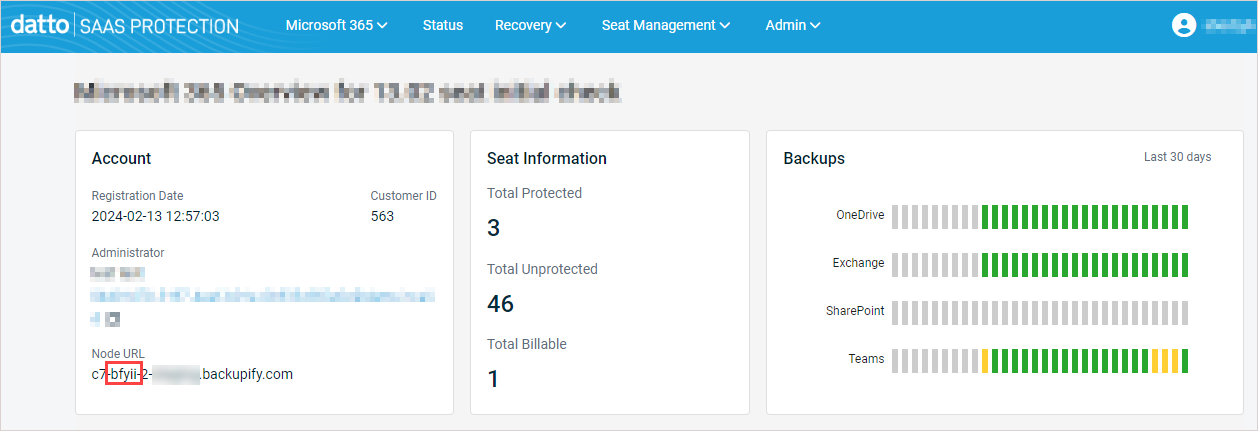The height and width of the screenshot is (431, 1258).
Task: Click the blurred administrator email link
Action: tap(262, 297)
